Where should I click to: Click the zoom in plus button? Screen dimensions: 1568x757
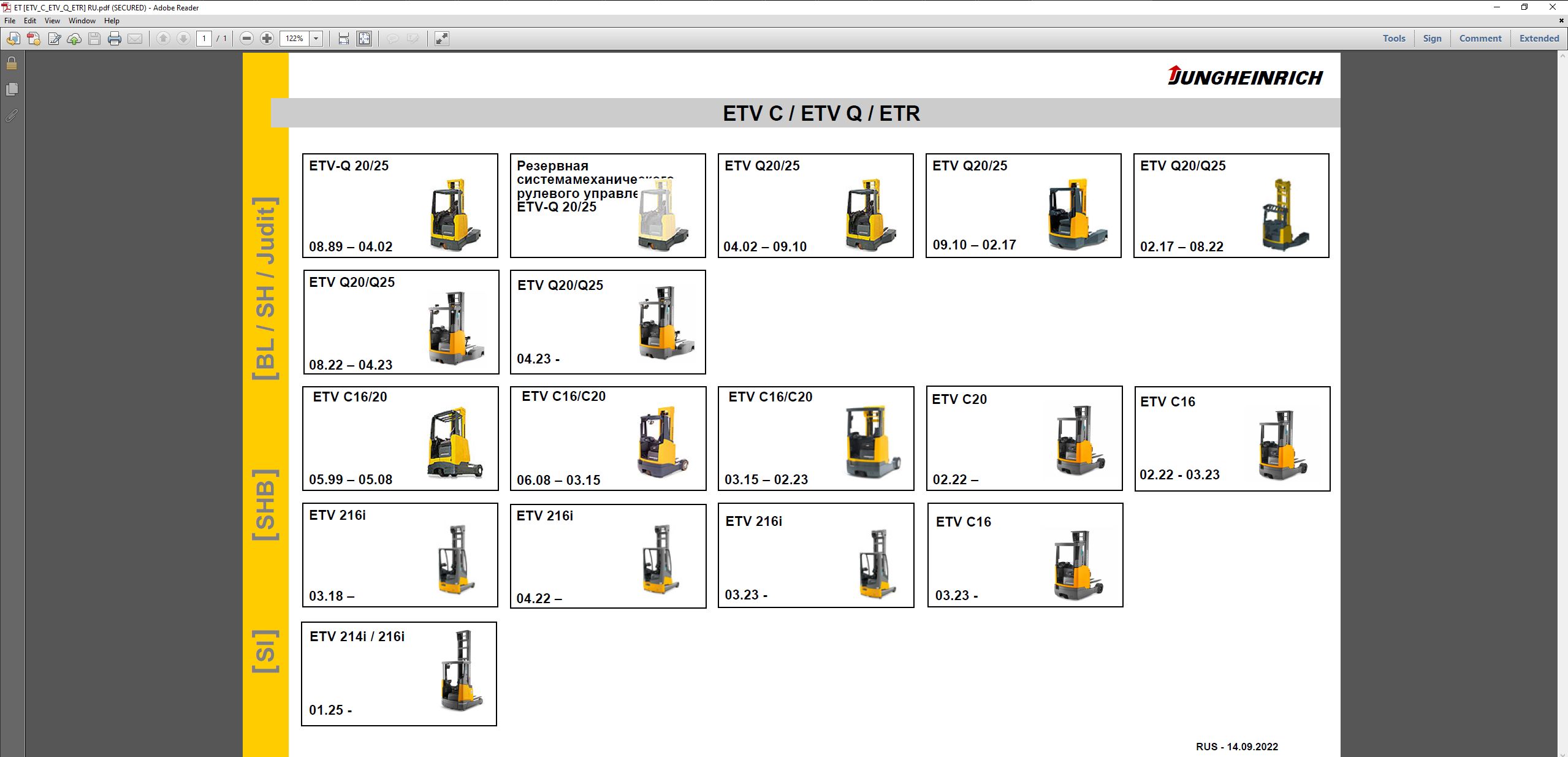click(x=267, y=39)
